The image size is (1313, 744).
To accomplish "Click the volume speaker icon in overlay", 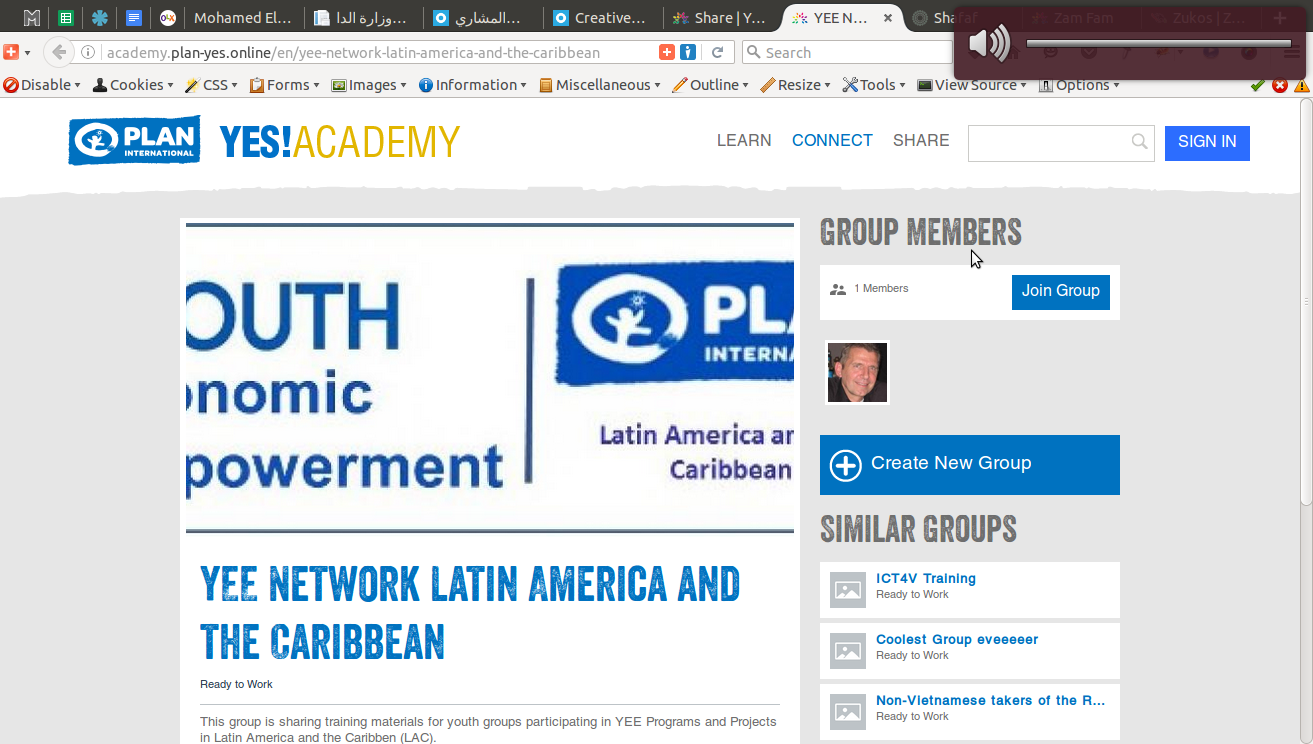I will [989, 43].
